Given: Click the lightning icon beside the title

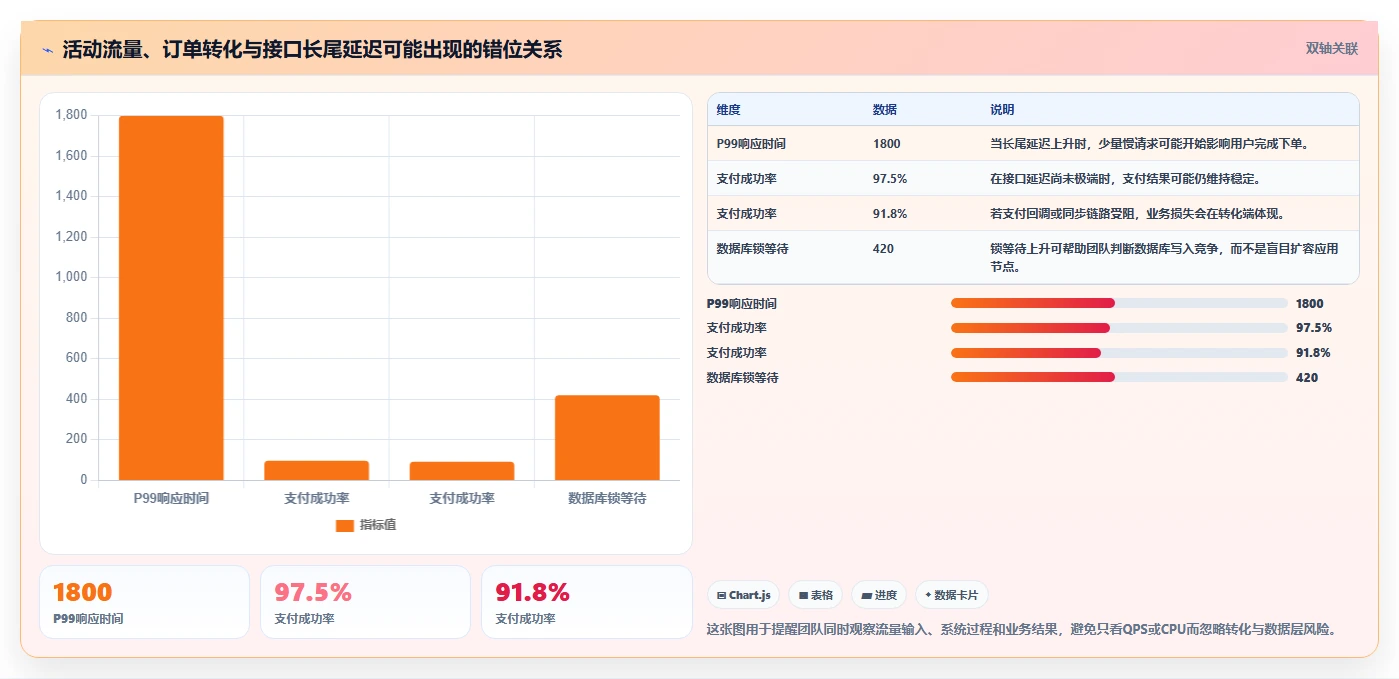Looking at the screenshot, I should click(47, 49).
